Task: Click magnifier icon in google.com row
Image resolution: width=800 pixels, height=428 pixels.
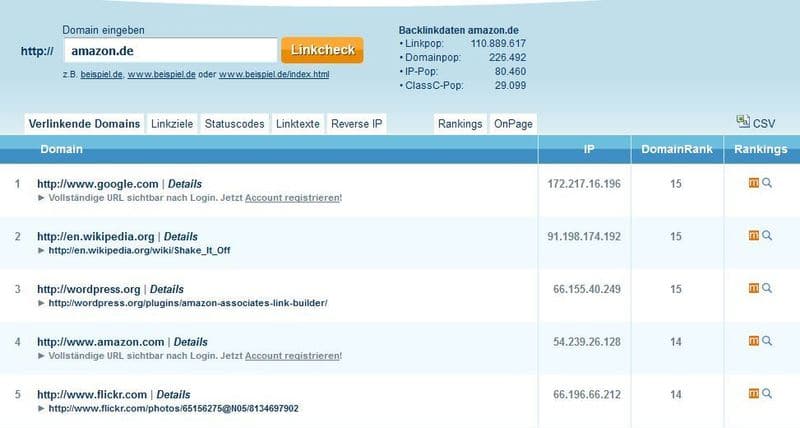Action: coord(767,183)
